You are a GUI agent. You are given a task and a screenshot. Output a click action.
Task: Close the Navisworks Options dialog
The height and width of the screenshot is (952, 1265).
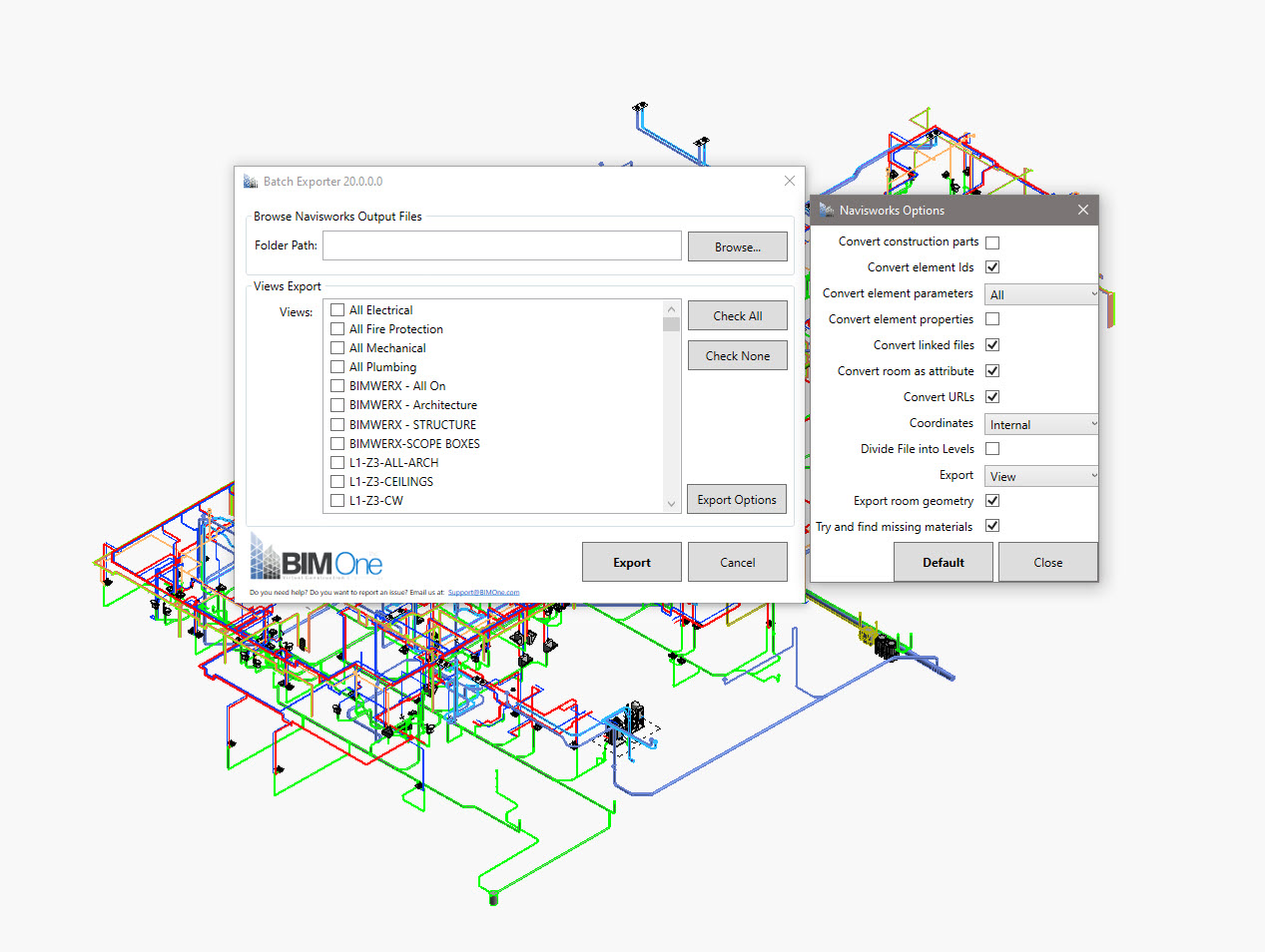[x=1083, y=210]
